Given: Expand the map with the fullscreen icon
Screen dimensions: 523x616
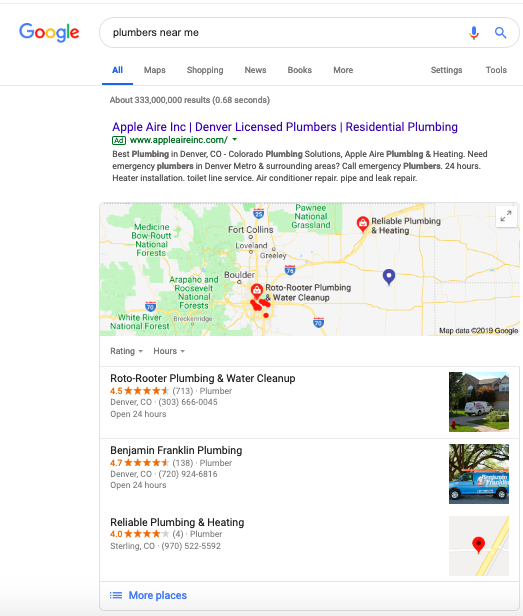Looking at the screenshot, I should point(506,216).
